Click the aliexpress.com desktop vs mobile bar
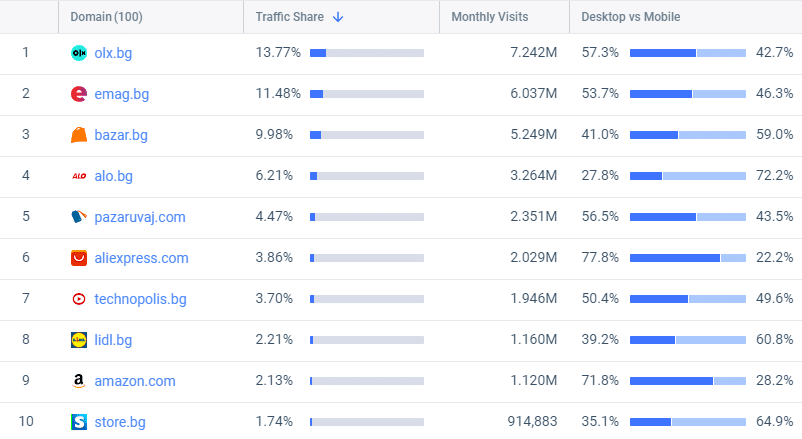Image resolution: width=802 pixels, height=439 pixels. click(688, 258)
